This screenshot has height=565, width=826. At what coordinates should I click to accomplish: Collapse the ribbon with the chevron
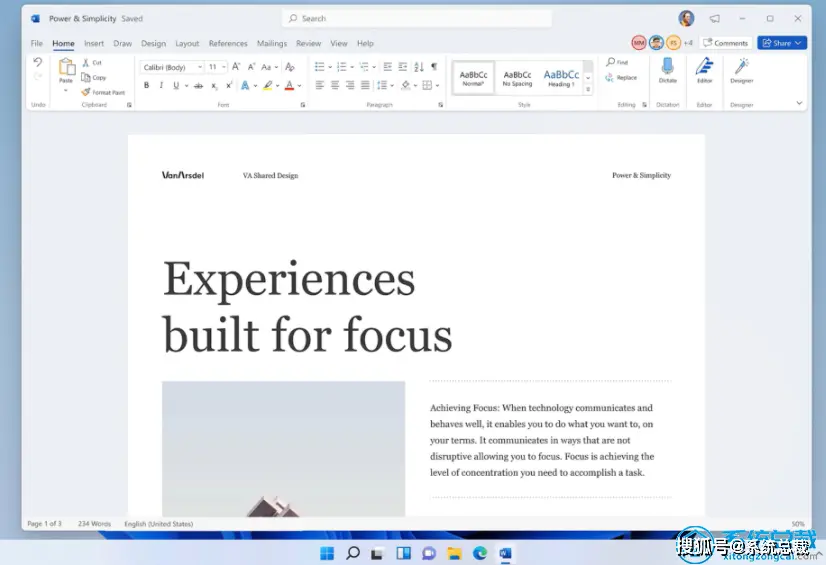point(799,103)
